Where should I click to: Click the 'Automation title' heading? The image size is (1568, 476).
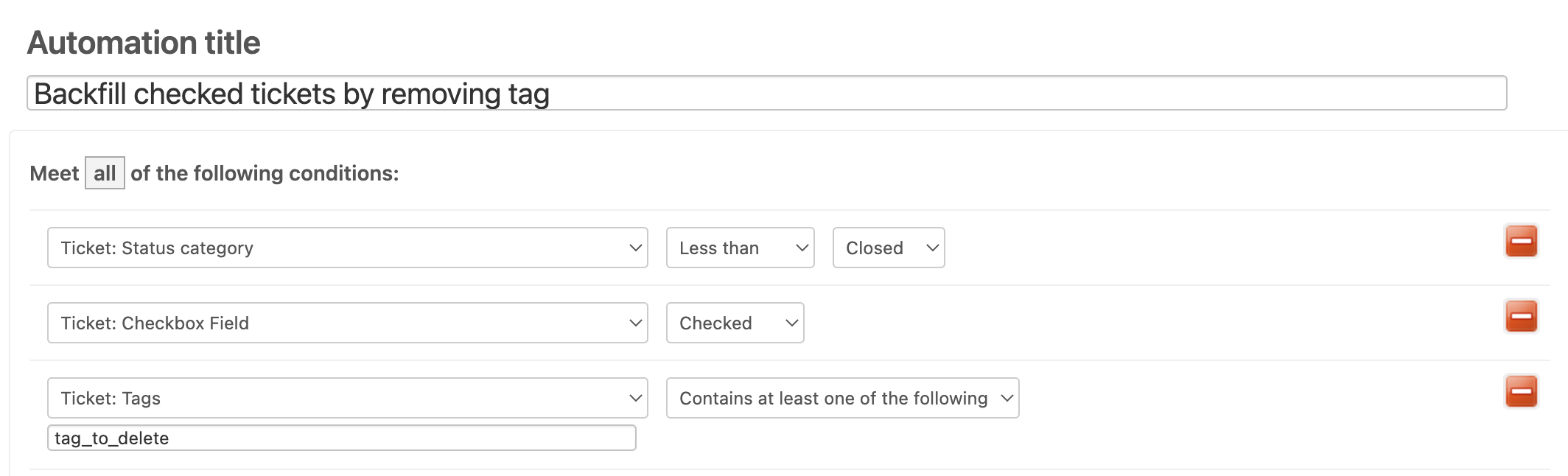144,43
